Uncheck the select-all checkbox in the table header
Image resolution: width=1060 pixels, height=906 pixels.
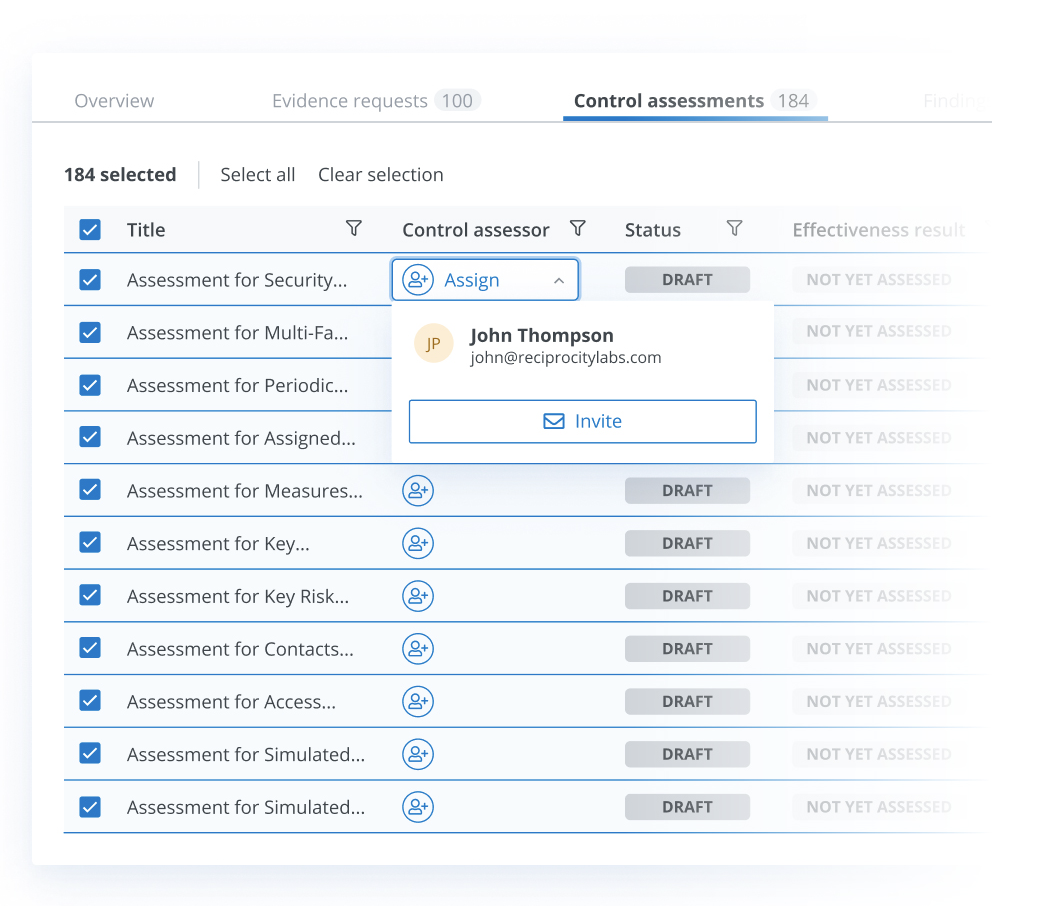(90, 229)
